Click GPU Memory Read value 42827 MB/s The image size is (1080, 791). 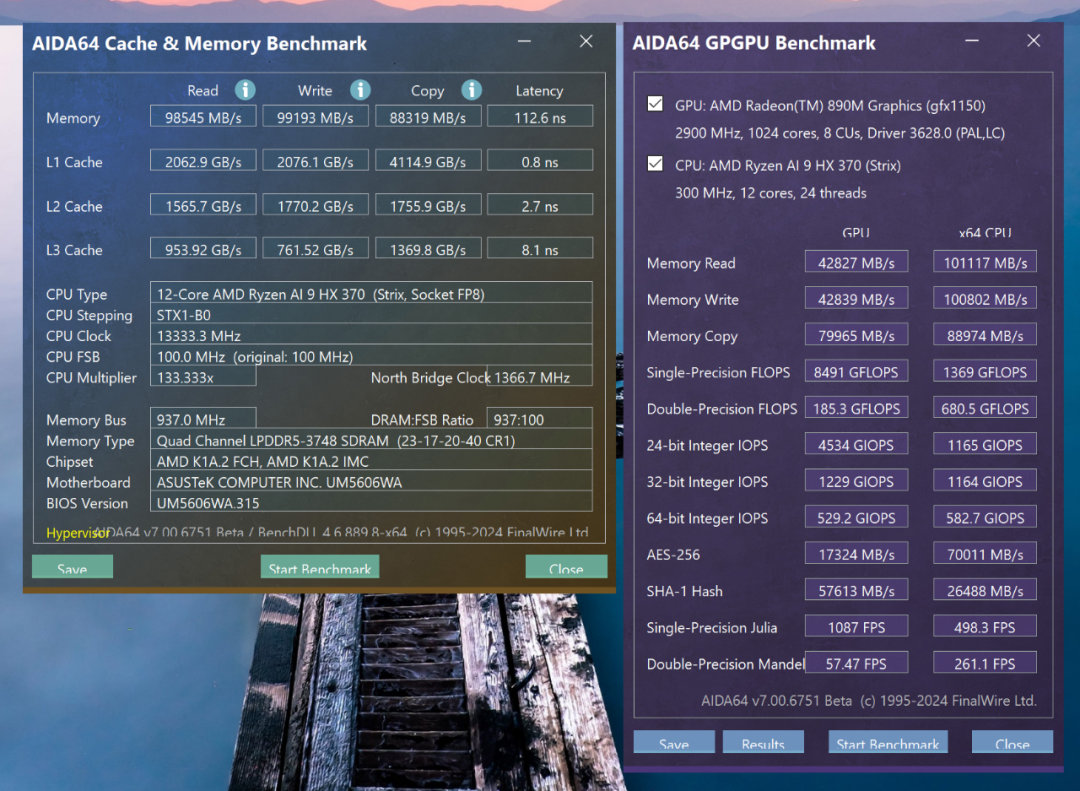pos(856,262)
